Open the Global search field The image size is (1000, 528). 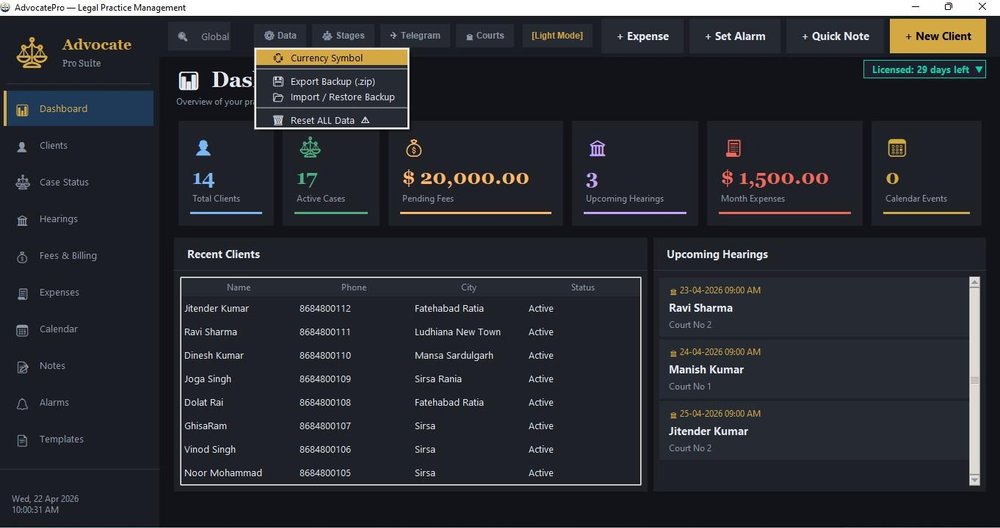tap(200, 36)
